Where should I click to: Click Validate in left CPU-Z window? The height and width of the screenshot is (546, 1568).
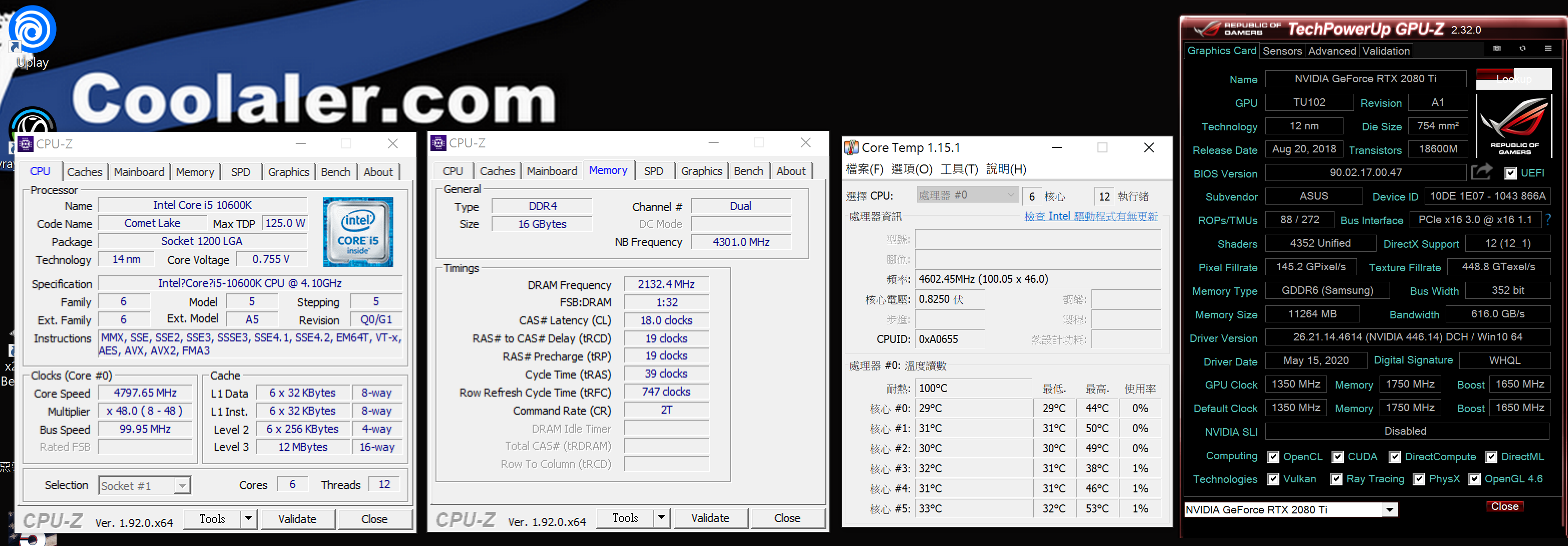298,518
